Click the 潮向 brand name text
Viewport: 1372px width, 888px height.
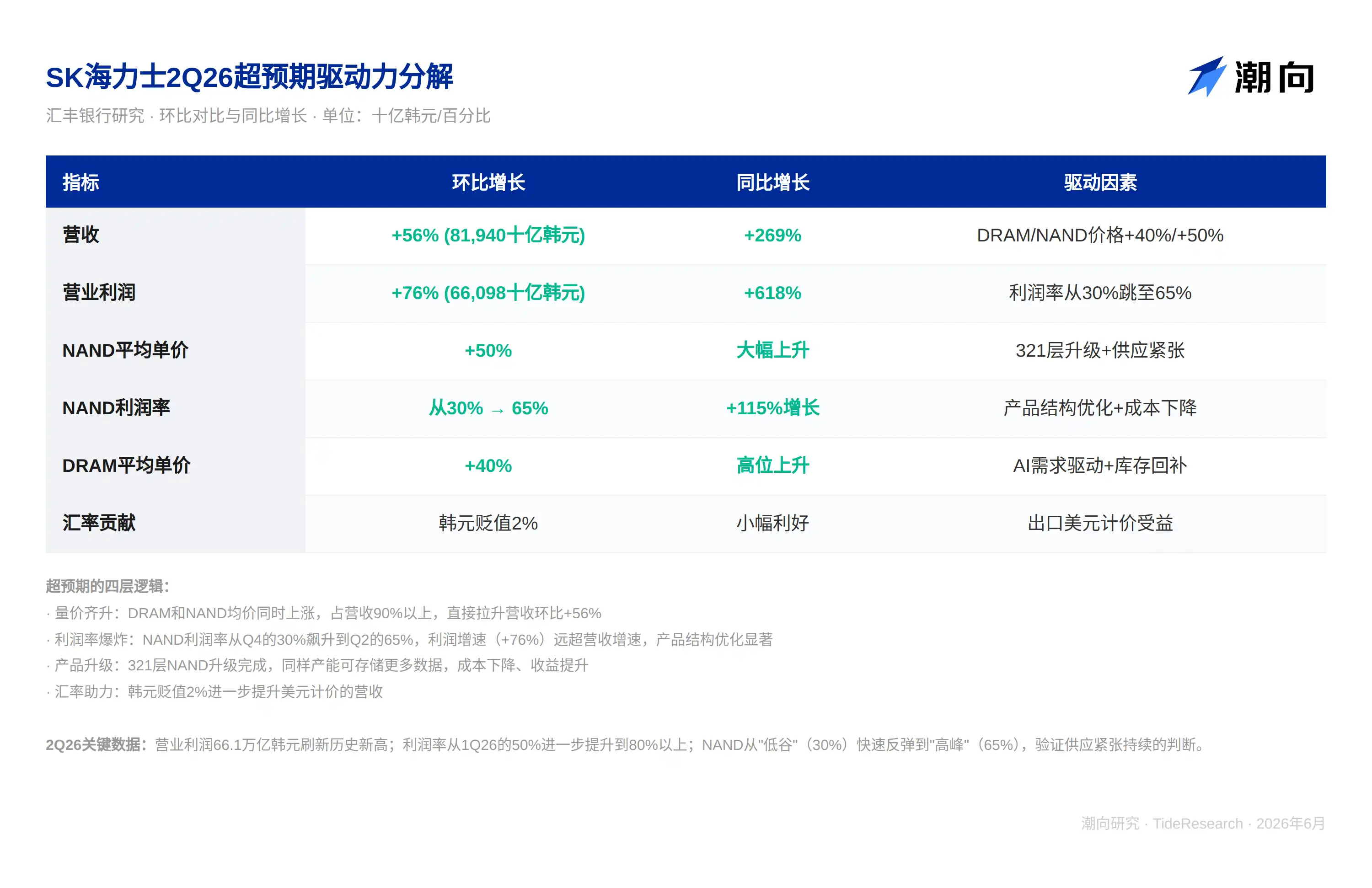pyautogui.click(x=1275, y=78)
